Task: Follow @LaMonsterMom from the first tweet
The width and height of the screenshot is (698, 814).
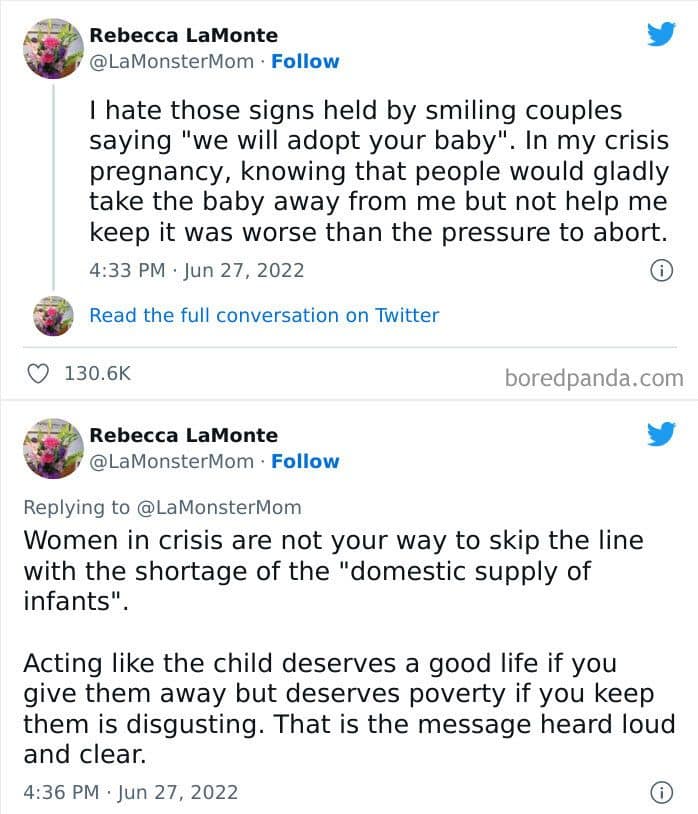Action: coord(305,61)
